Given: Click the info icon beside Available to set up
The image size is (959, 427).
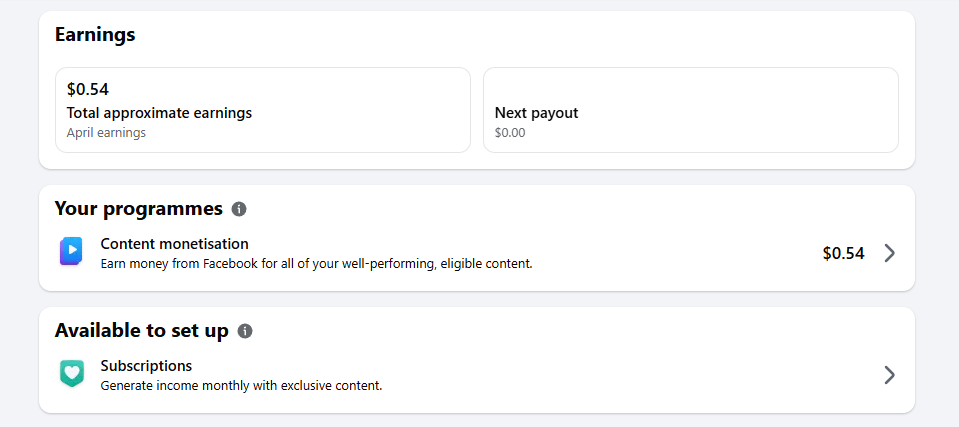Looking at the screenshot, I should click(245, 331).
